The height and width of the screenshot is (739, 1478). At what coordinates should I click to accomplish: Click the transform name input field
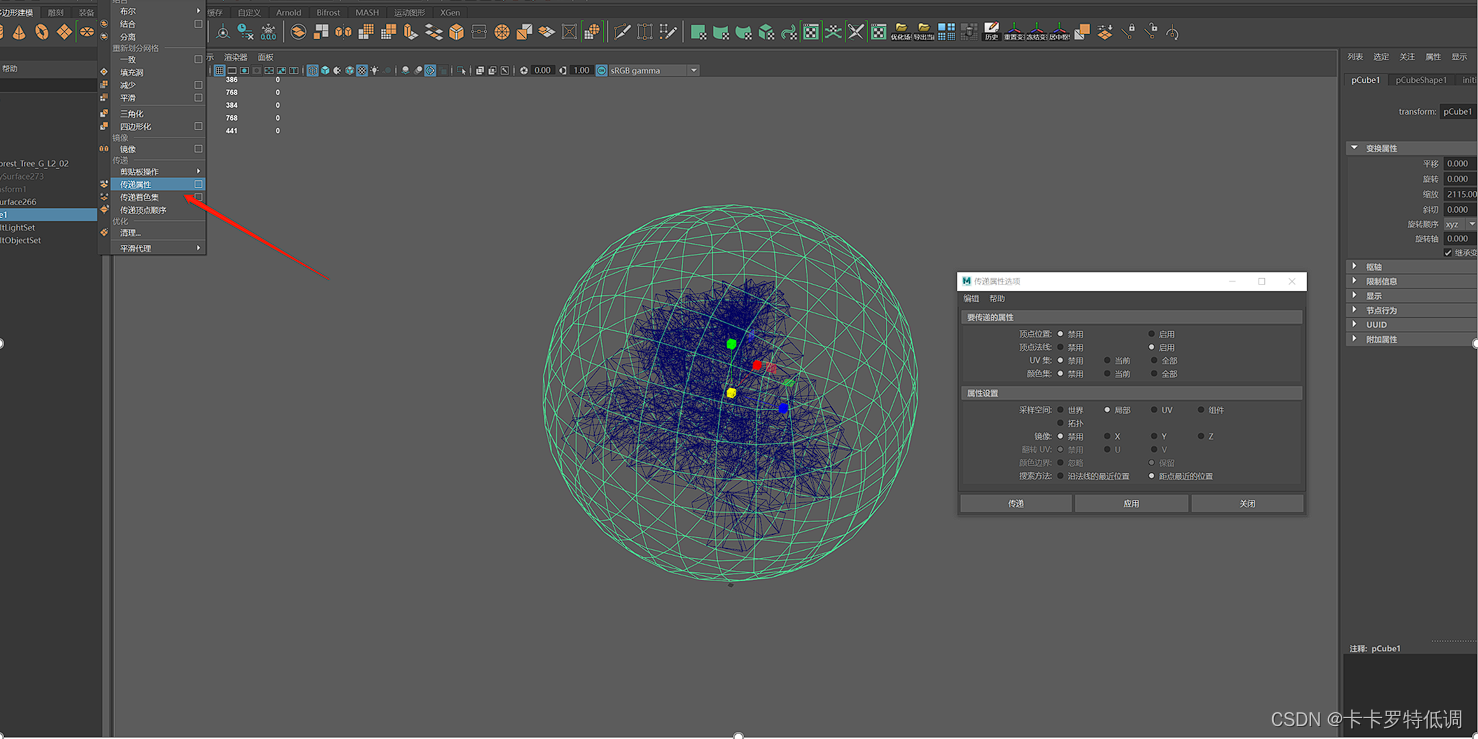[1458, 112]
